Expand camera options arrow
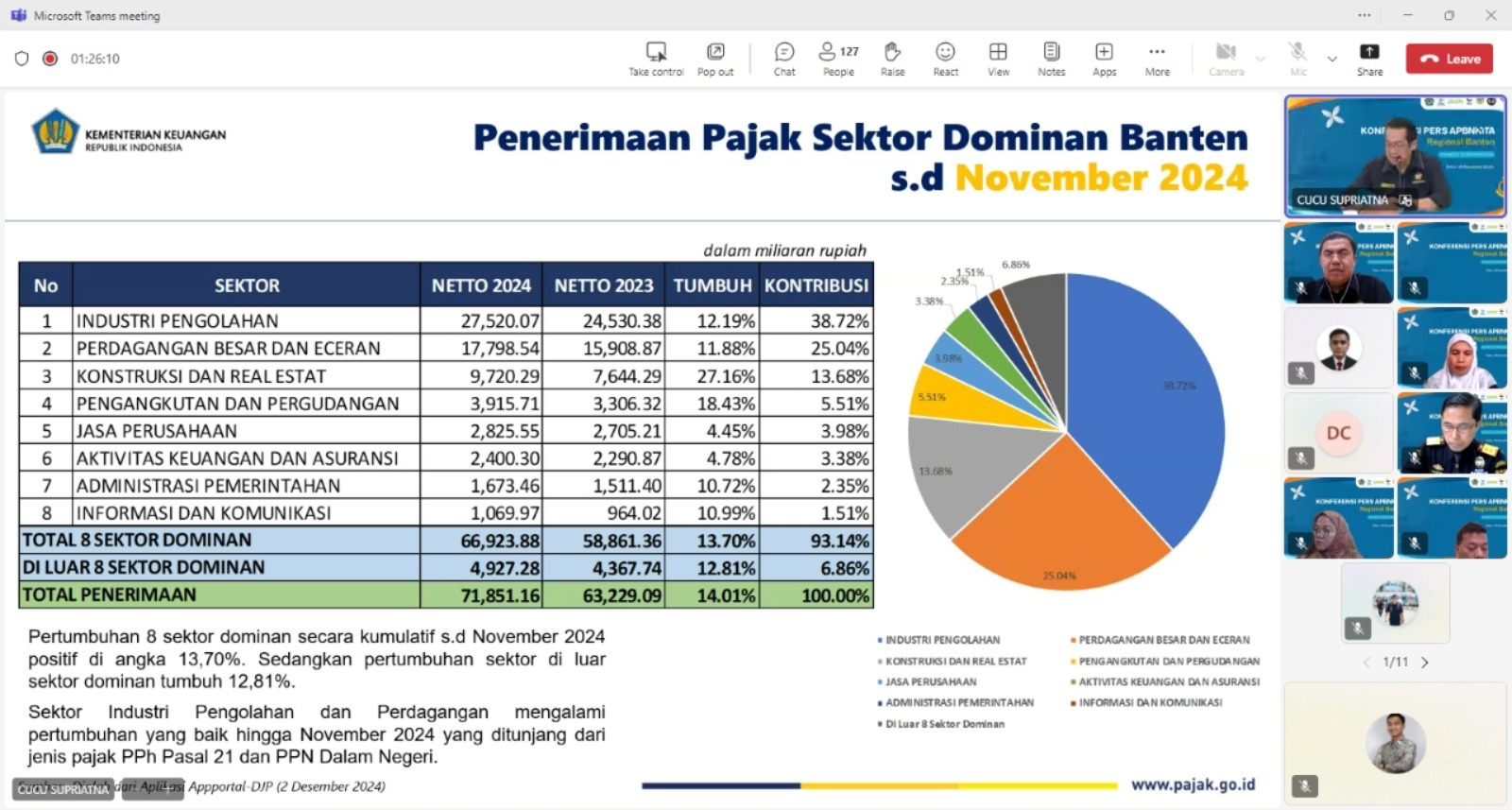The image size is (1512, 810). coord(1260,59)
